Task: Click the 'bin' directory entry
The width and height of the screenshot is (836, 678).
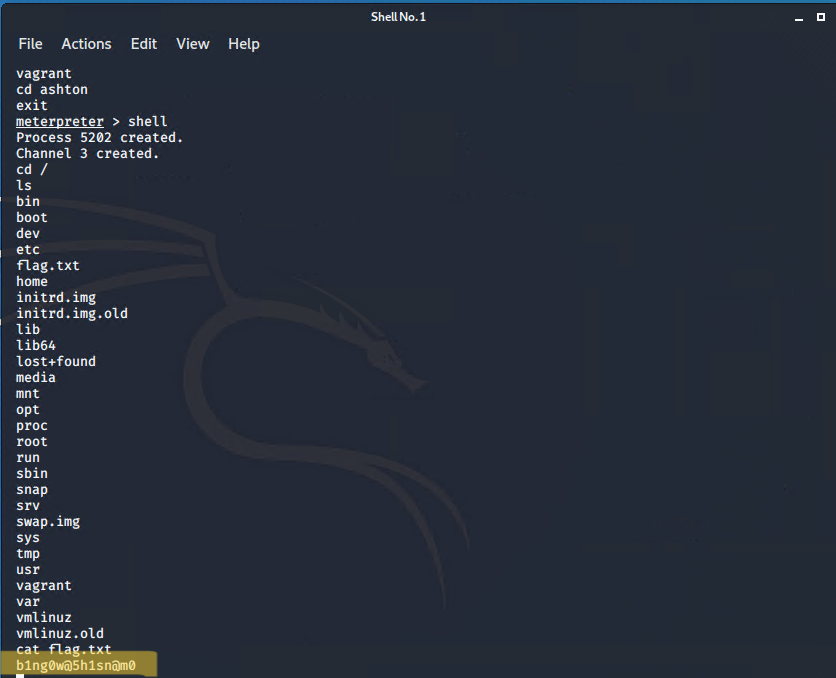Action: click(x=28, y=201)
